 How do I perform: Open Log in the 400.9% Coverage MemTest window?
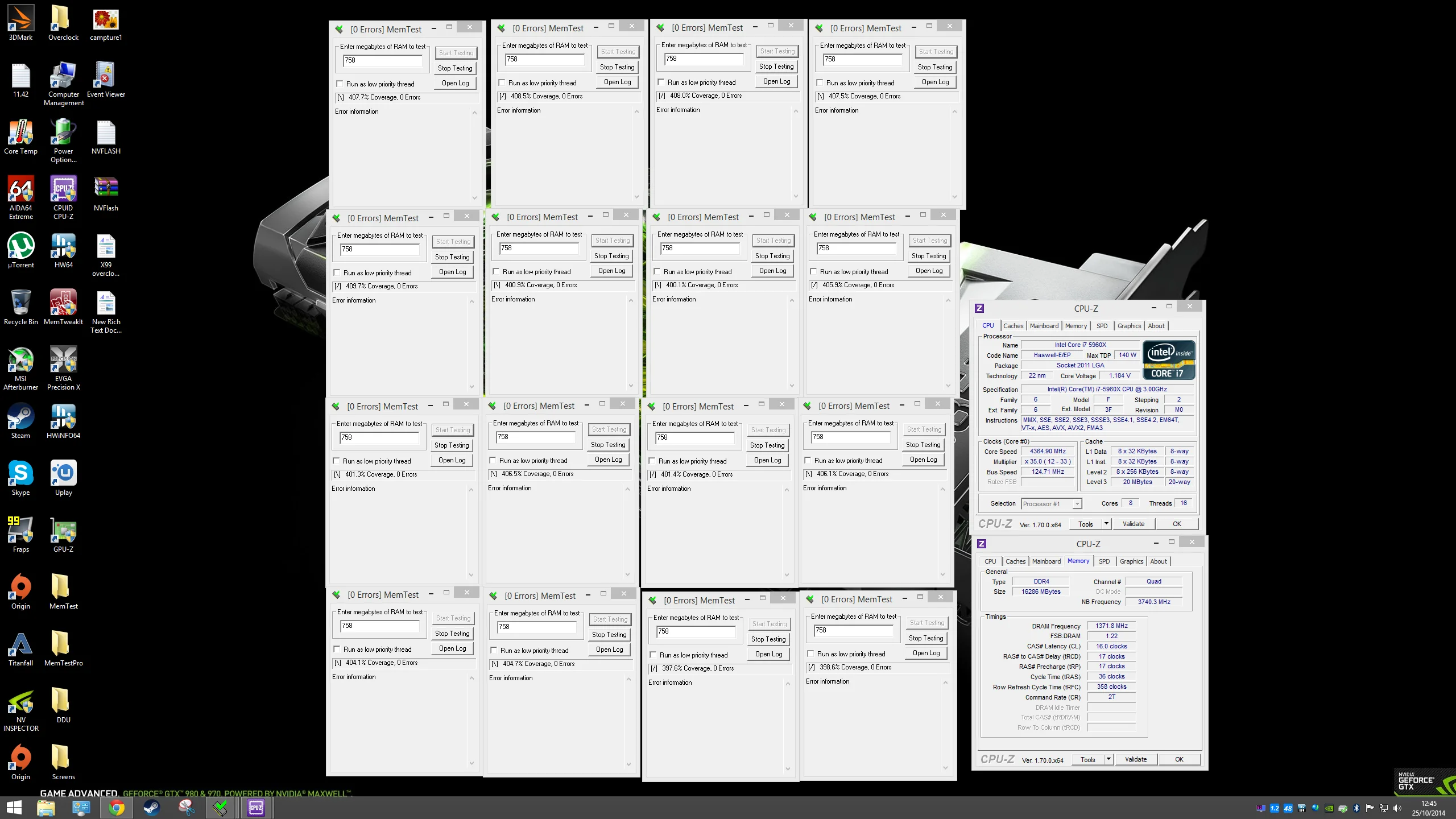point(611,271)
